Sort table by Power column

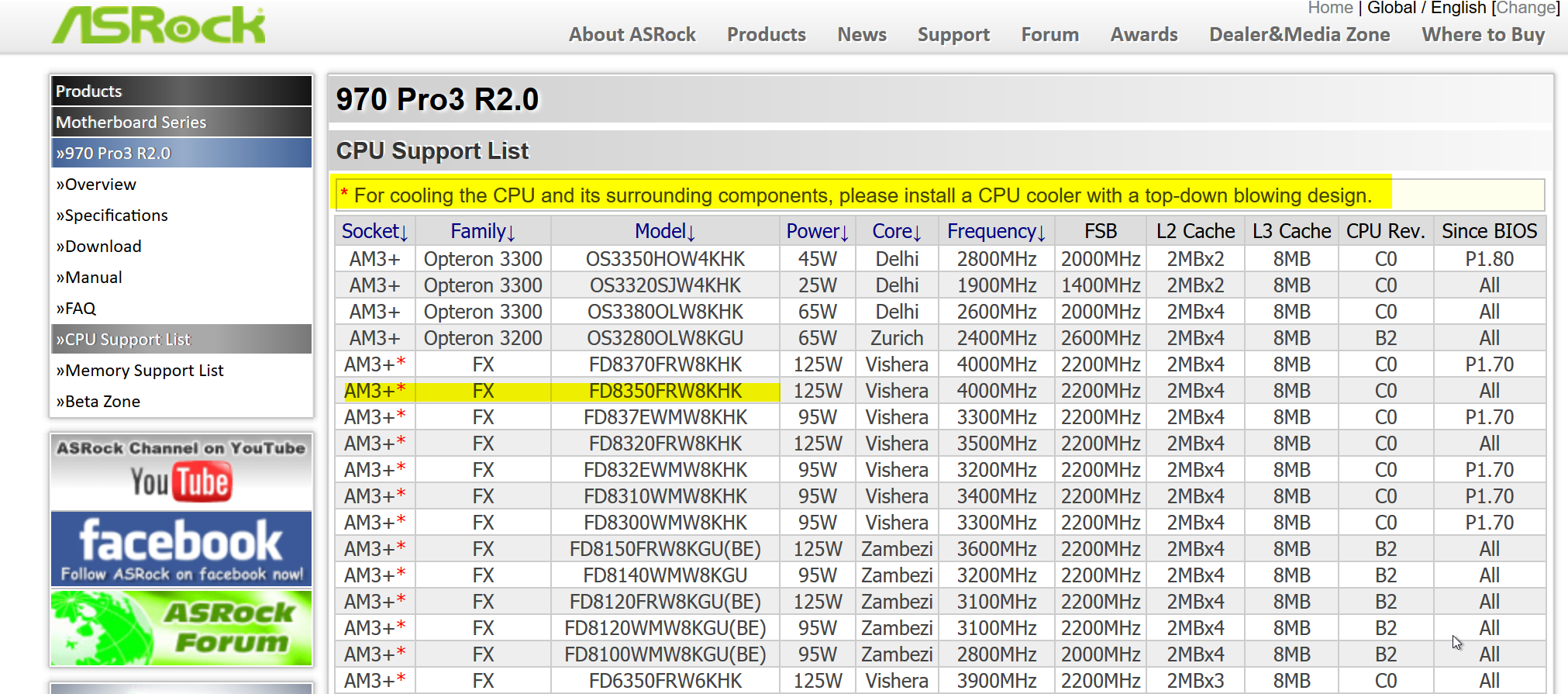click(x=818, y=231)
